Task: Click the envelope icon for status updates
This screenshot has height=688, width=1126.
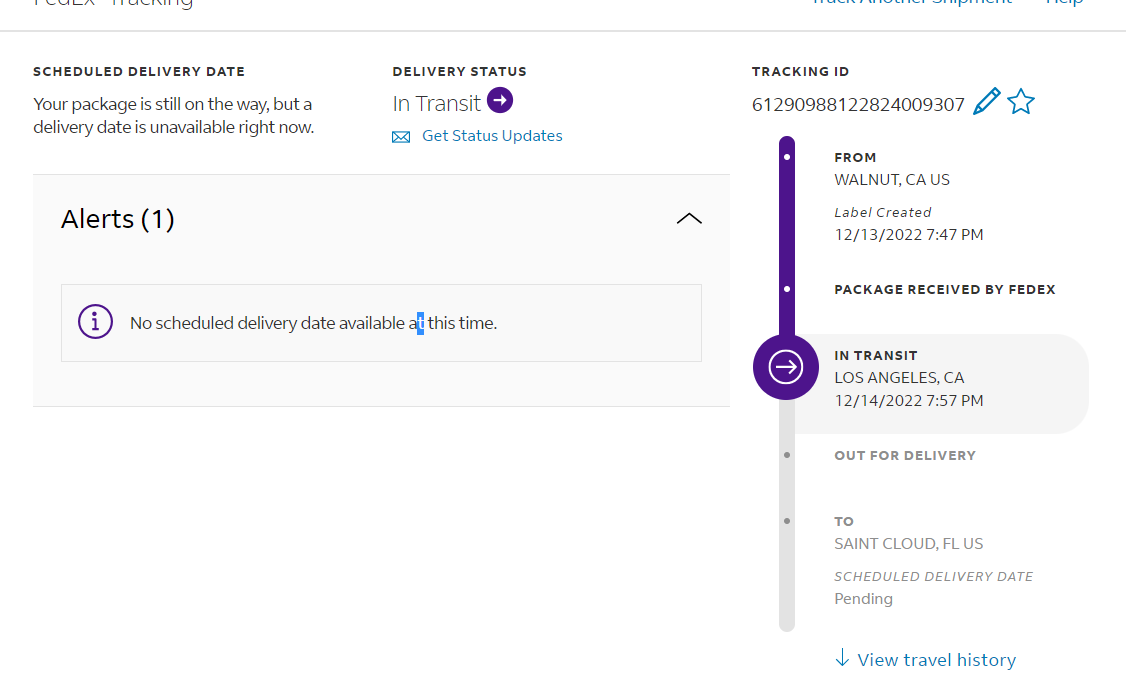Action: (401, 137)
